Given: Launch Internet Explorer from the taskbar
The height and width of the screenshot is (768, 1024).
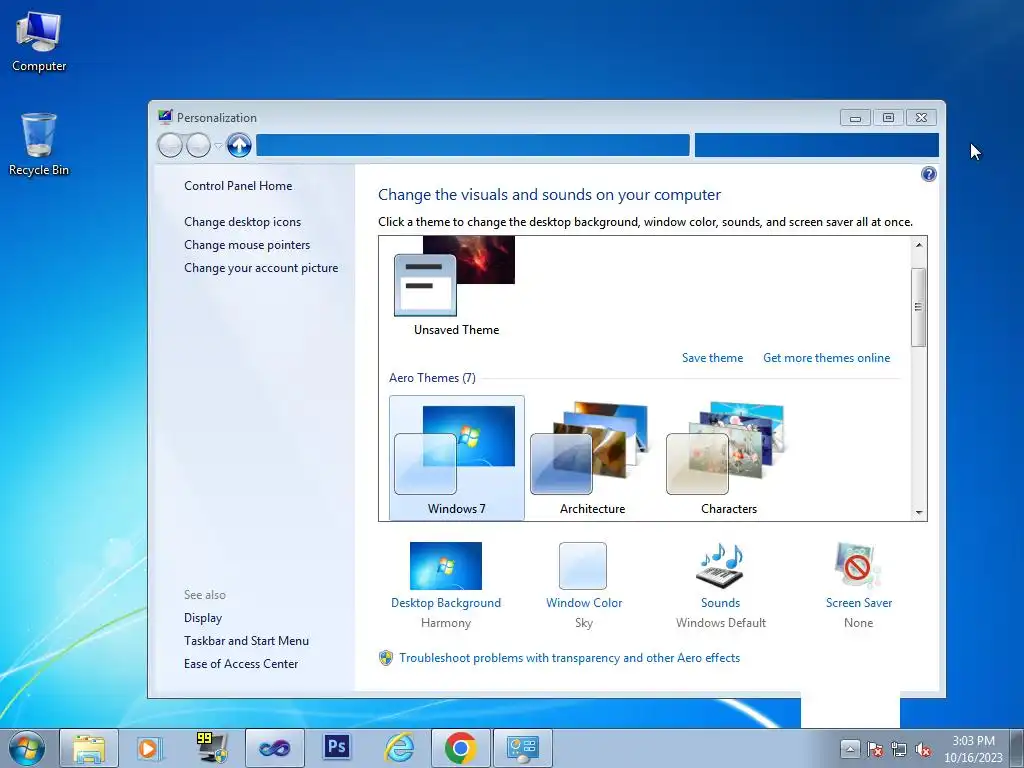Looking at the screenshot, I should (x=399, y=748).
